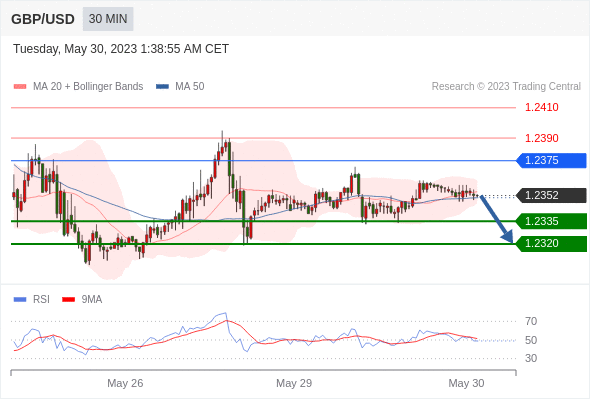The width and height of the screenshot is (590, 400).
Task: Toggle the MA 20 + Bollinger Bands legend label
Action: [x=88, y=87]
